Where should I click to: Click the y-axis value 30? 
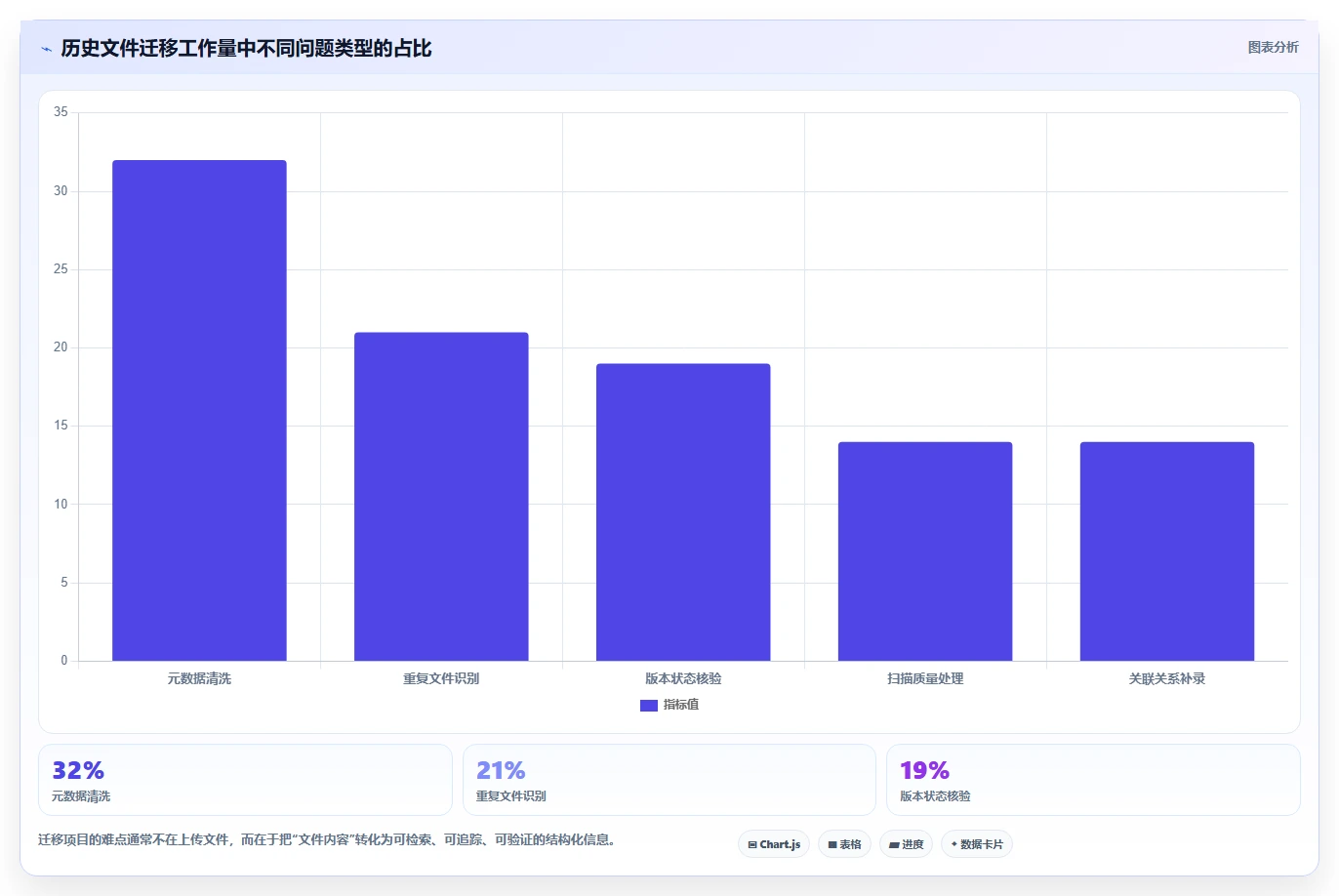click(61, 191)
